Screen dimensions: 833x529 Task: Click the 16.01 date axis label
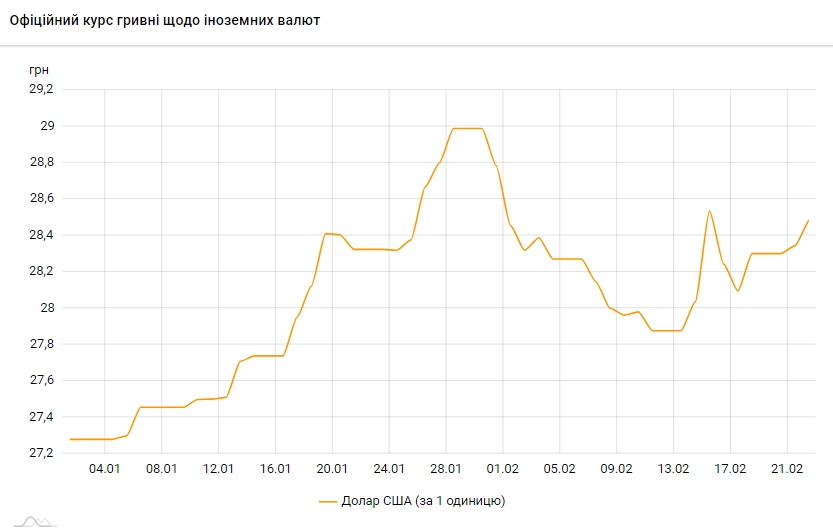click(x=276, y=468)
